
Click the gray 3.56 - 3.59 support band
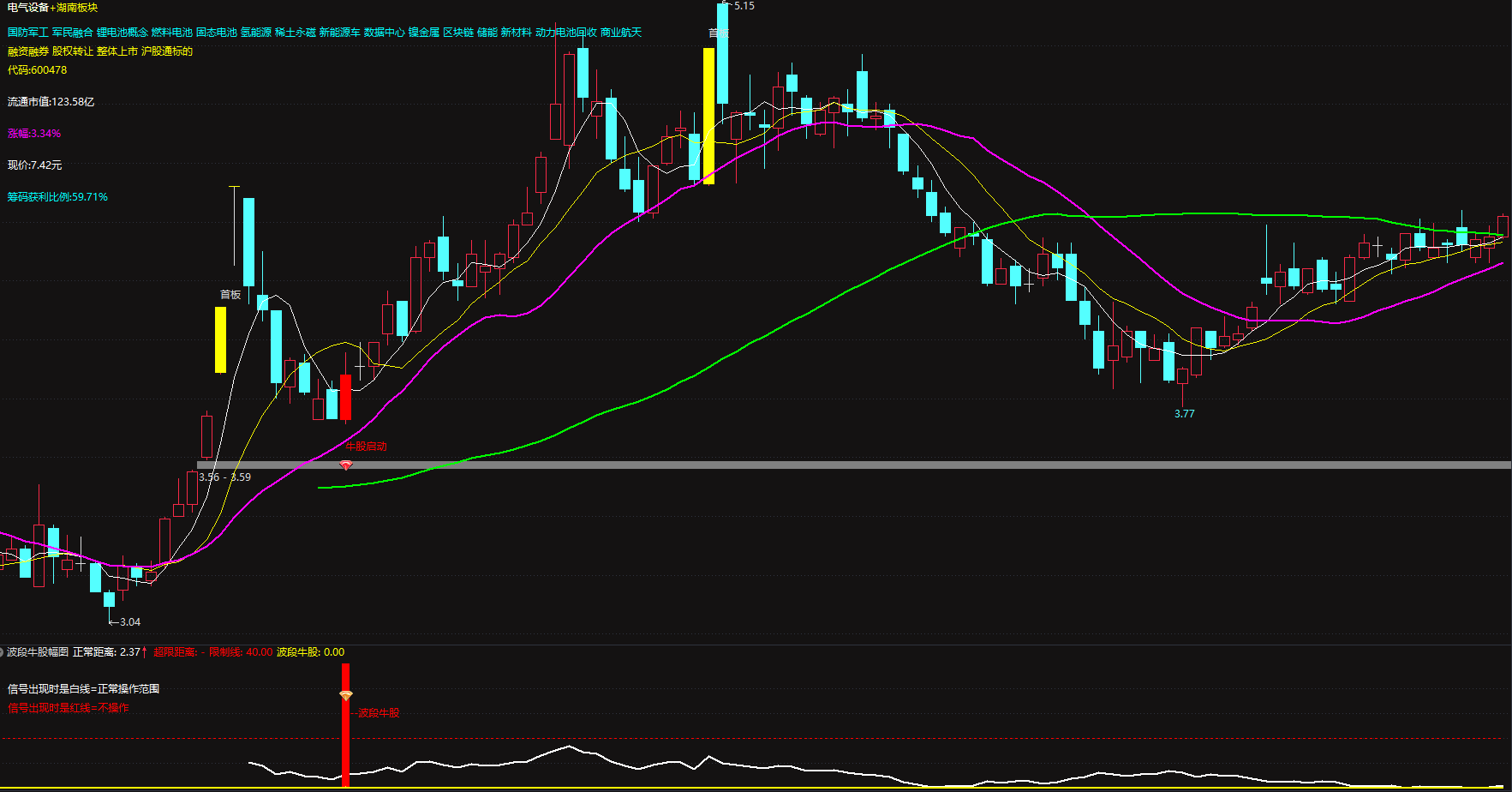pyautogui.click(x=771, y=465)
